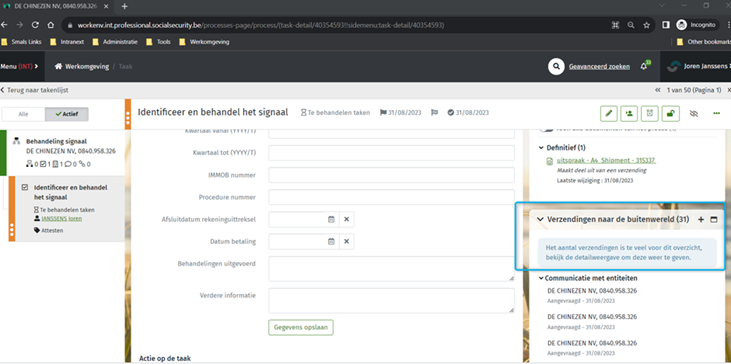Click the browser home button

(x=51, y=25)
